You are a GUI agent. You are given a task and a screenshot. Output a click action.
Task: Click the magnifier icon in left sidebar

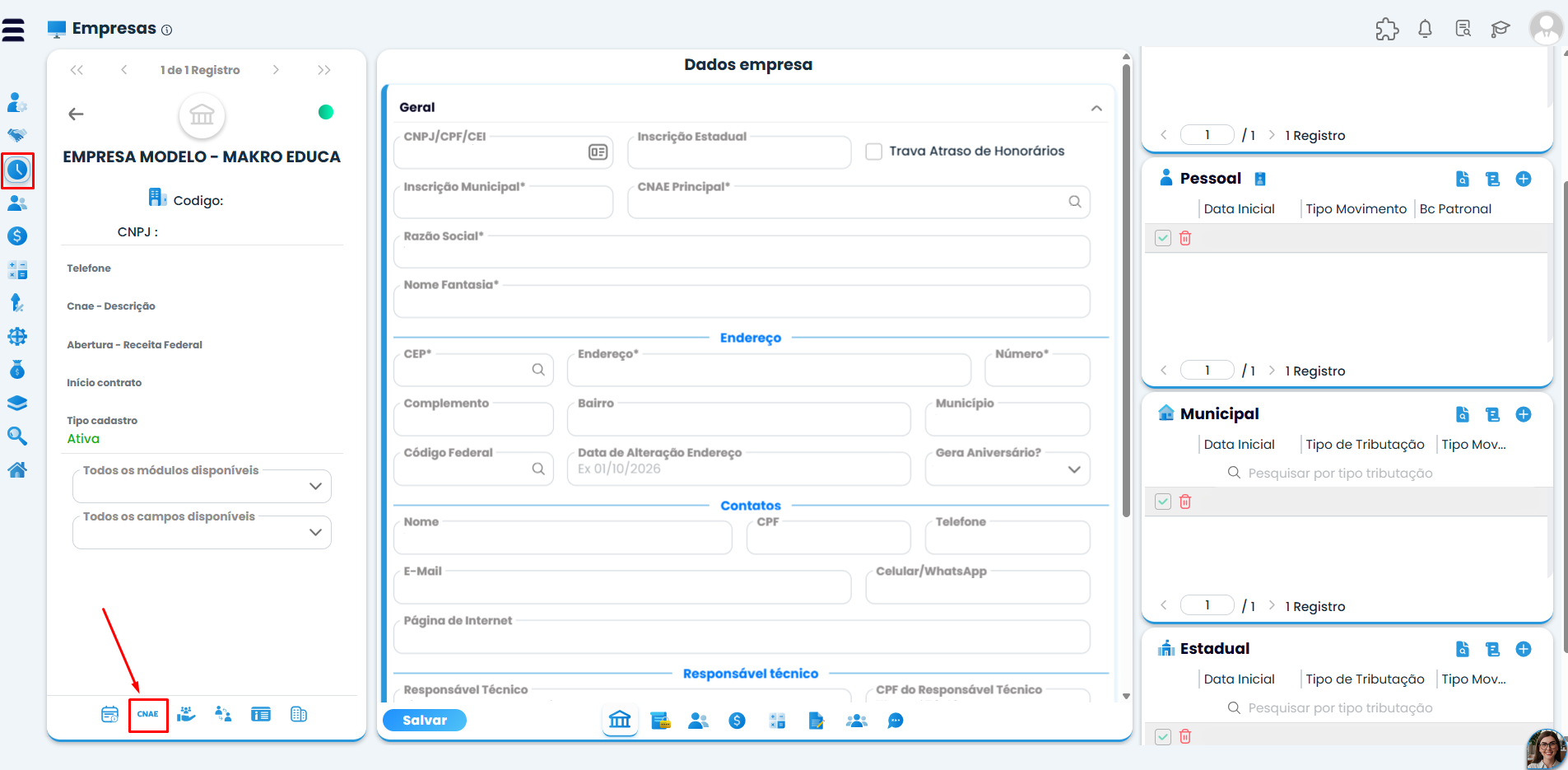click(x=17, y=436)
